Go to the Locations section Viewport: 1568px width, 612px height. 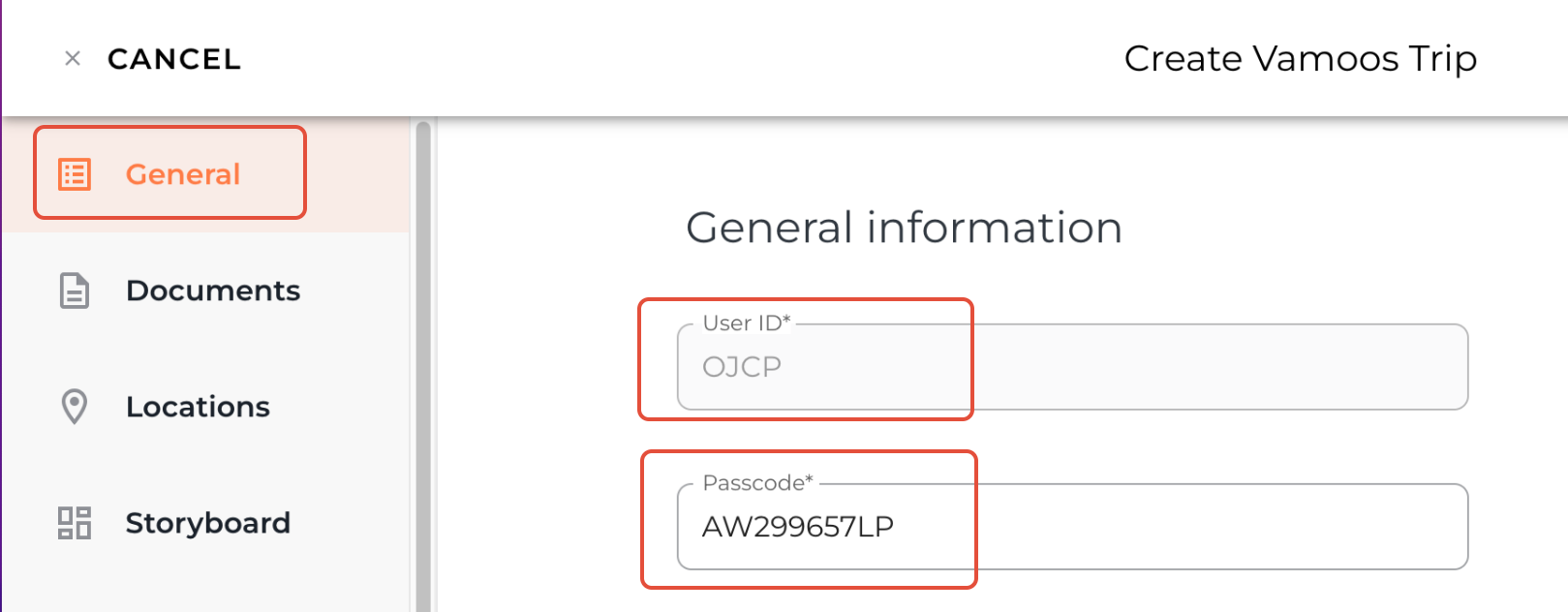click(x=198, y=407)
